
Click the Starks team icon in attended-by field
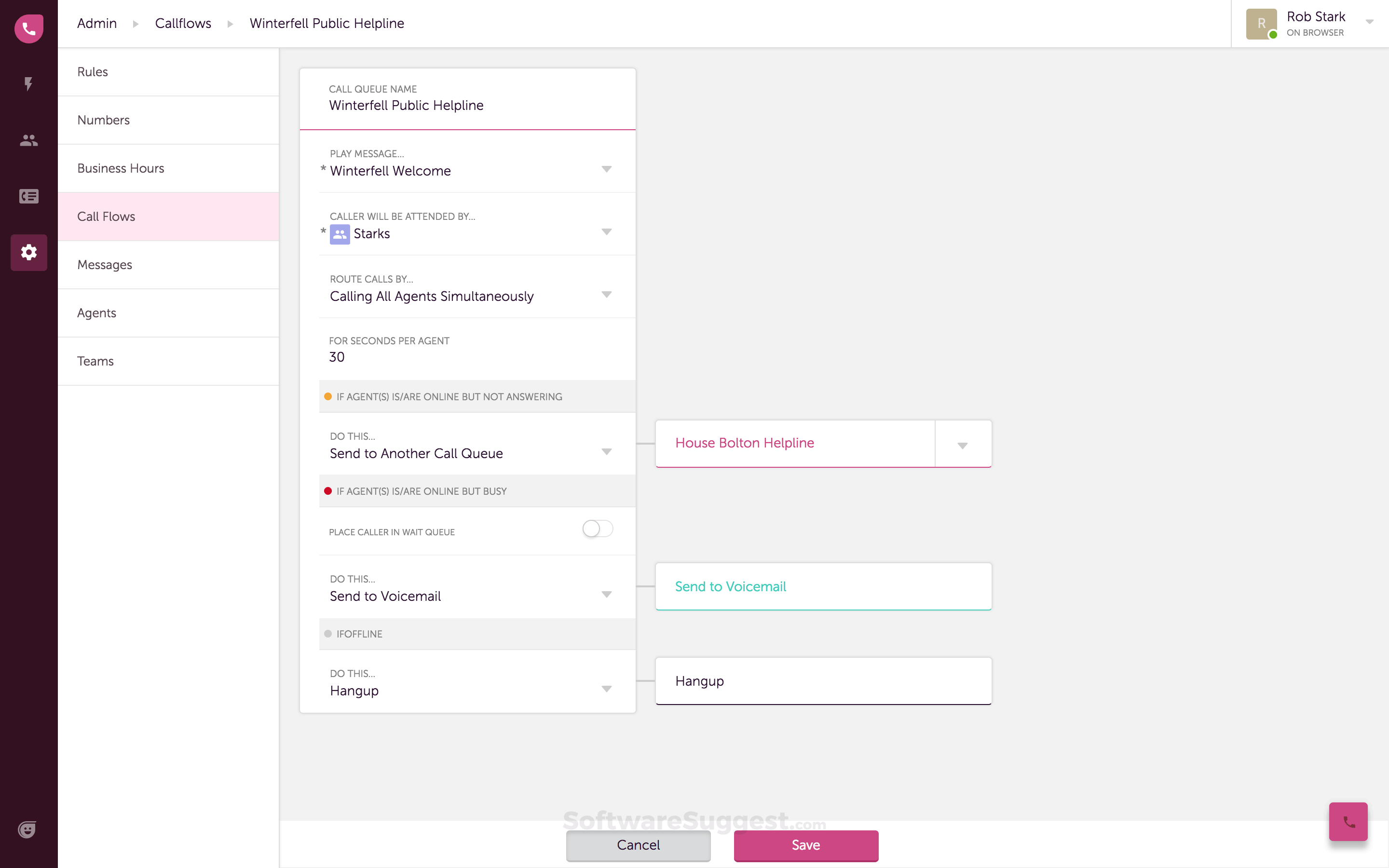[x=339, y=234]
